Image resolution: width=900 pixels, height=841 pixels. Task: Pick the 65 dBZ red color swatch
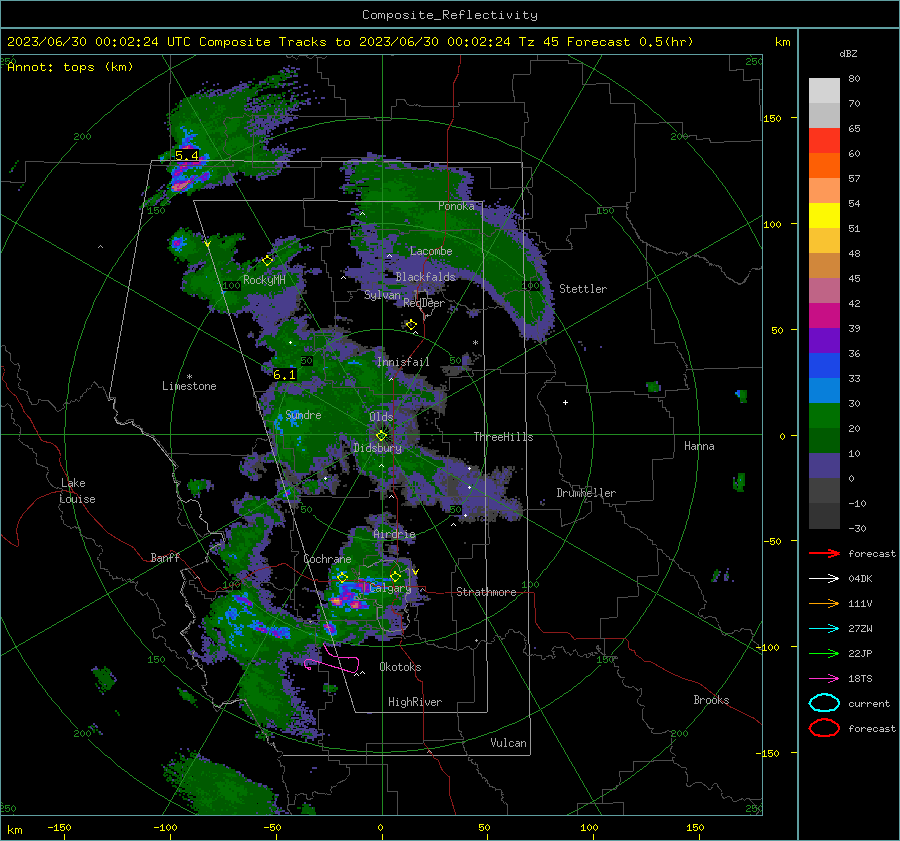point(824,140)
